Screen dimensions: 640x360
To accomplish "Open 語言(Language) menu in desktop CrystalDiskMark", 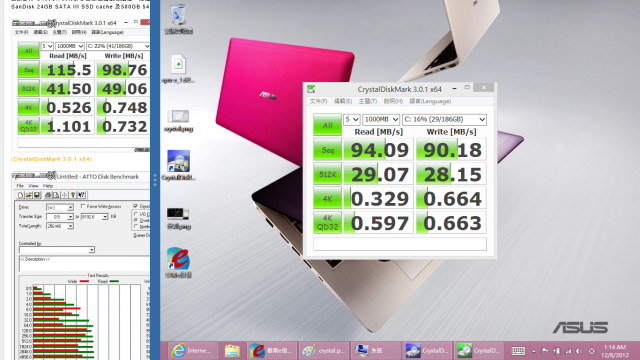I will click(430, 101).
